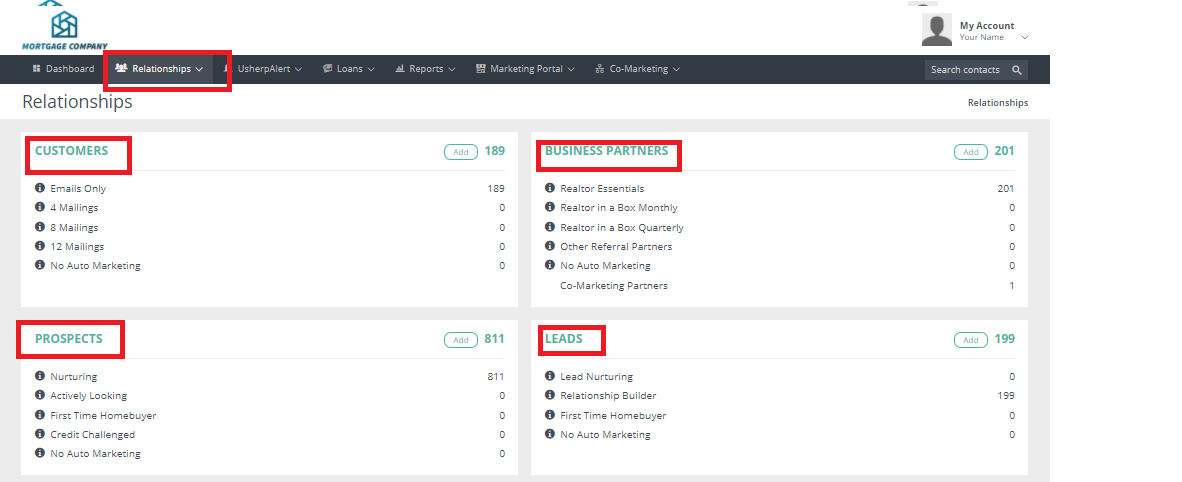1182x482 pixels.
Task: Open the Loans dropdown menu
Action: click(x=349, y=69)
